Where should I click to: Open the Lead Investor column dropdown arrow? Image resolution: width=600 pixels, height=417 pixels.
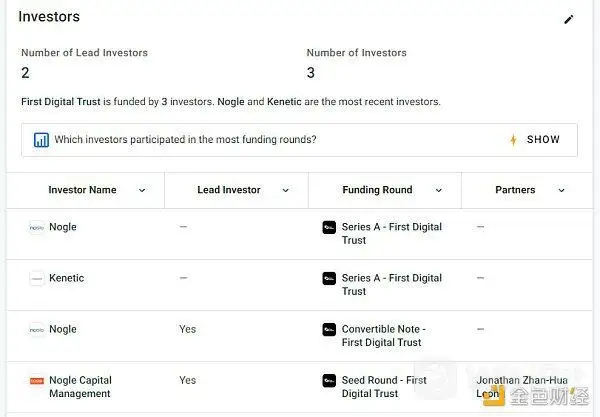click(286, 191)
